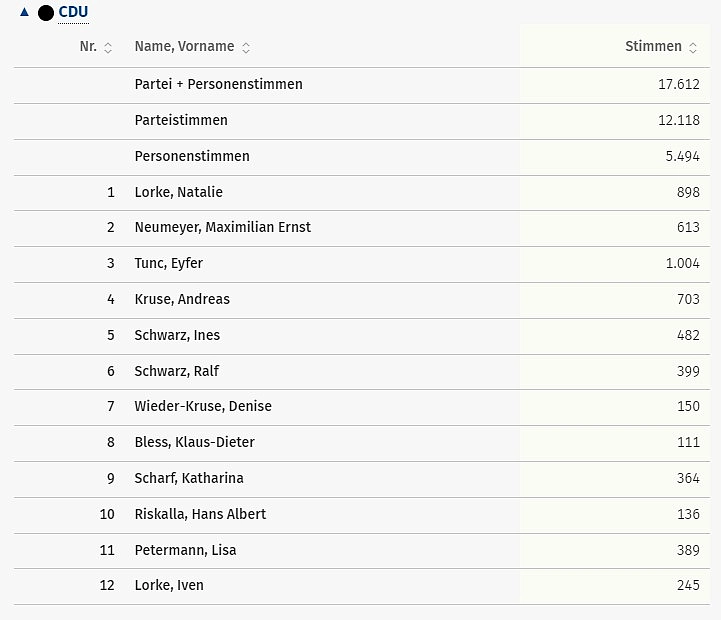Click candidate Petermann, Lisa
The height and width of the screenshot is (620, 721).
pos(185,550)
